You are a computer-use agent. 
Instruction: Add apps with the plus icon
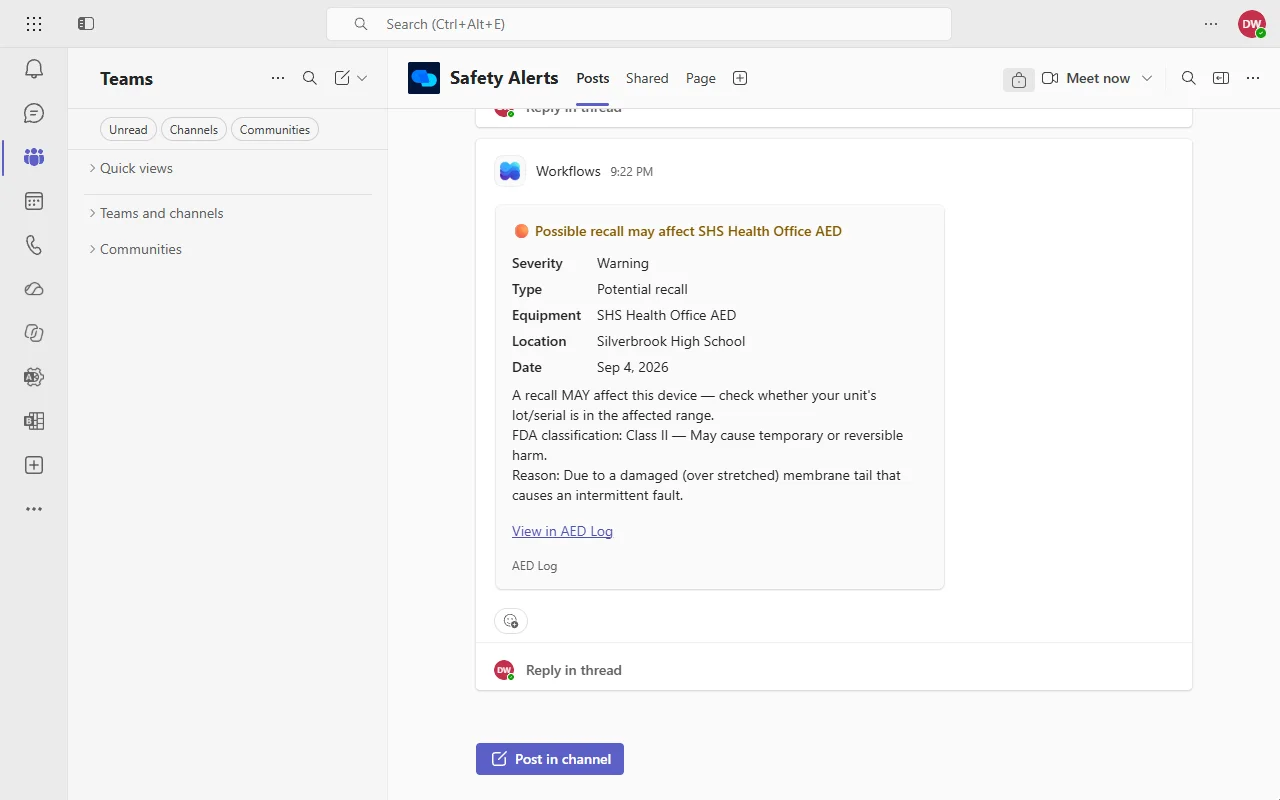(x=34, y=465)
